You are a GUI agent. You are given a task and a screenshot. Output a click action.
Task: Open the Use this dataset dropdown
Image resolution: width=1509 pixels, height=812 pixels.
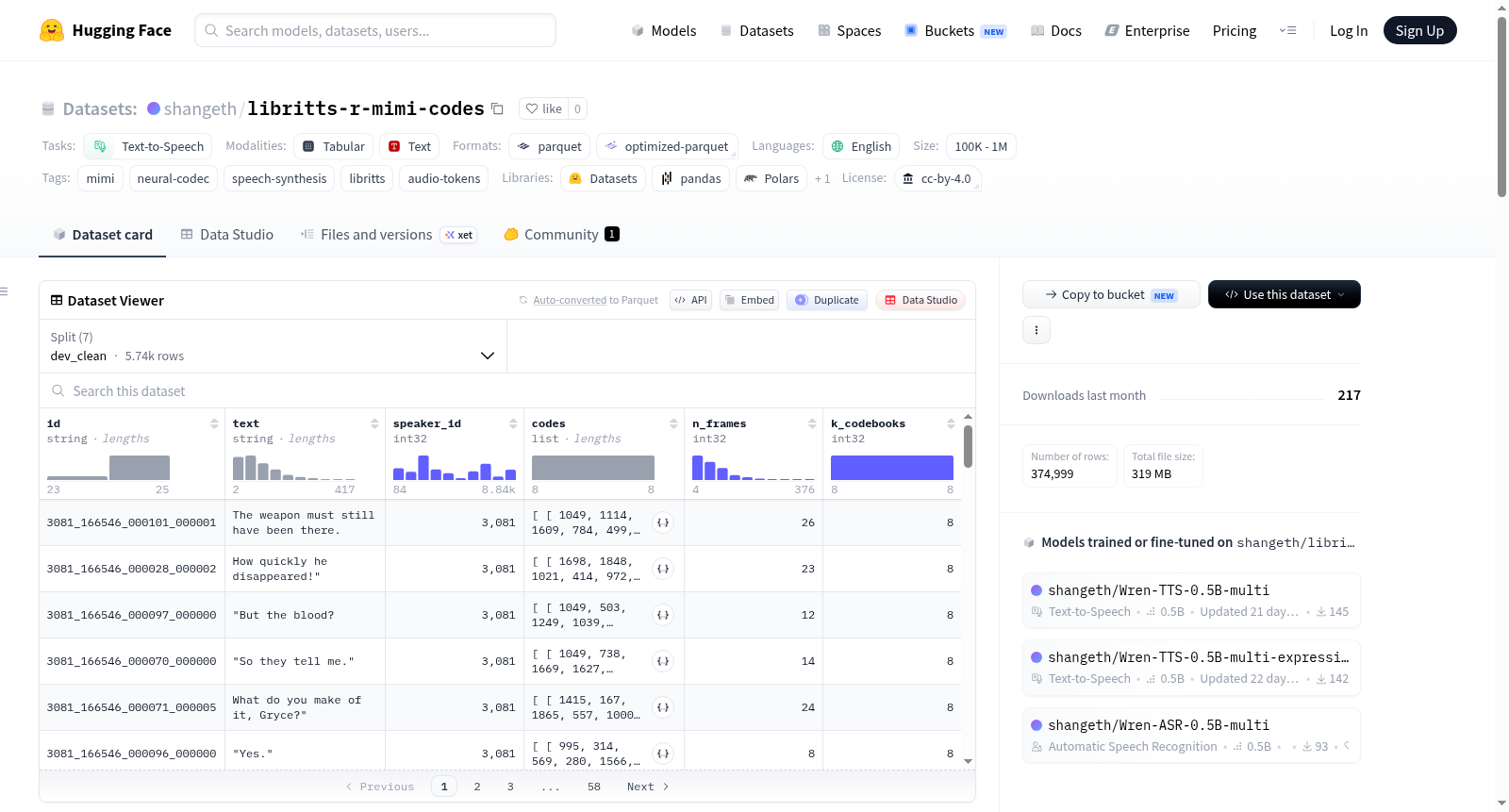click(1284, 294)
